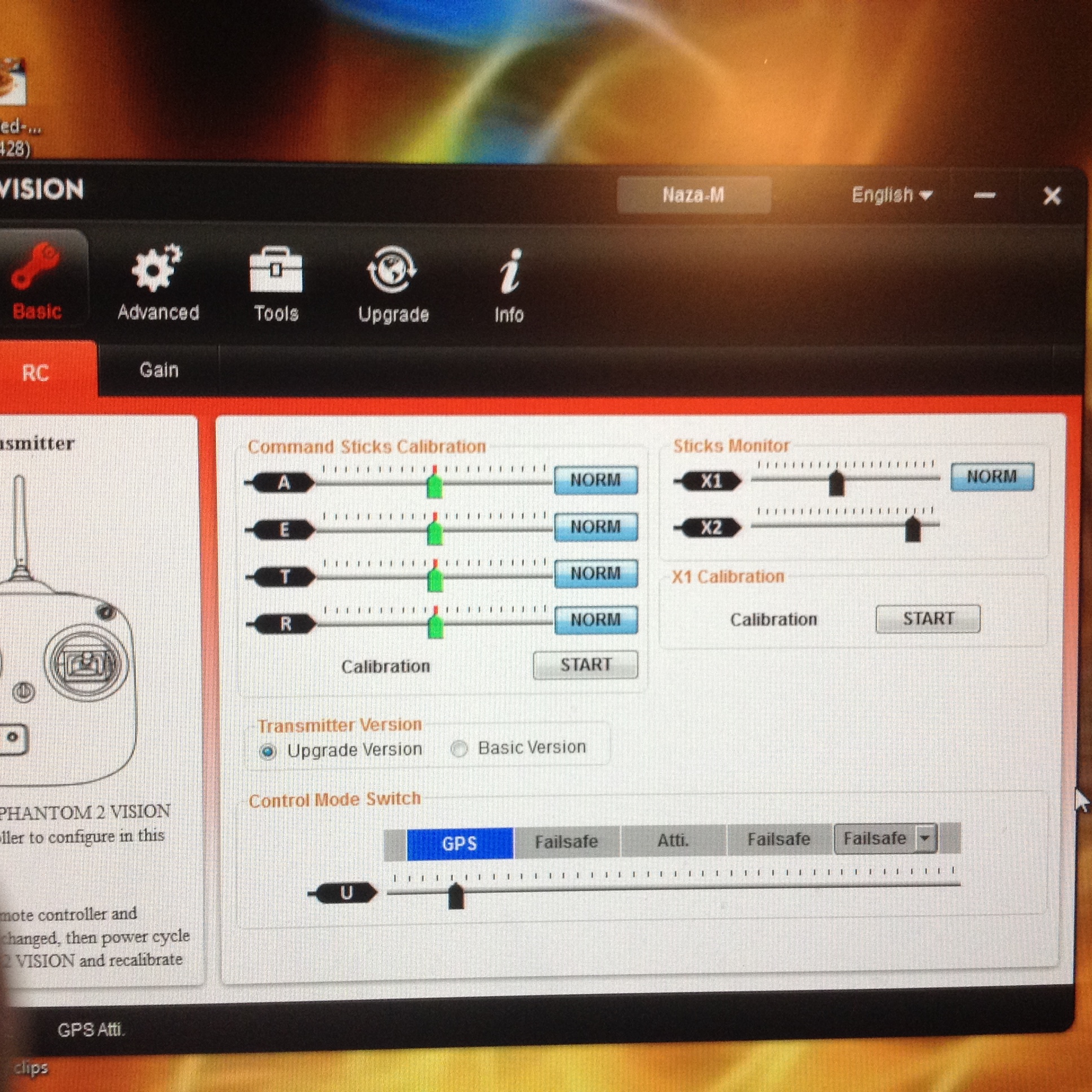Click the Failsafe segment after Atti.
The width and height of the screenshot is (1092, 1092).
click(779, 839)
